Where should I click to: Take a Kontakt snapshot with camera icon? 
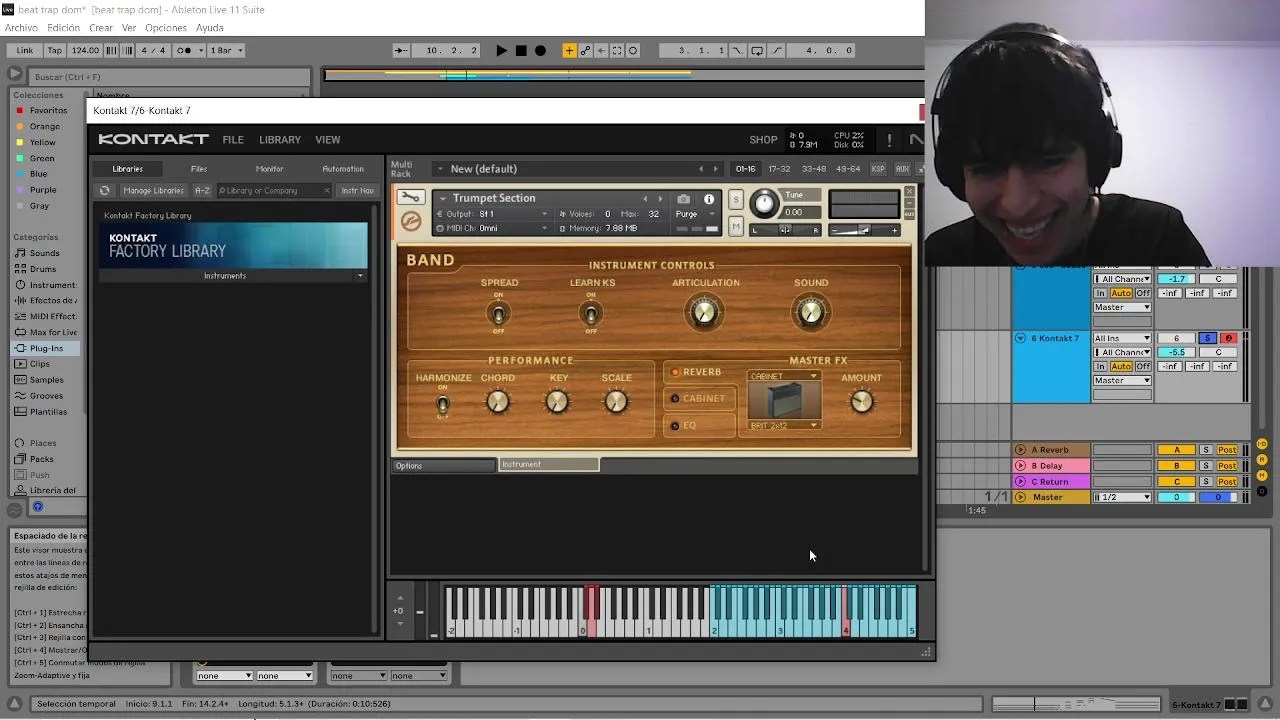[683, 199]
